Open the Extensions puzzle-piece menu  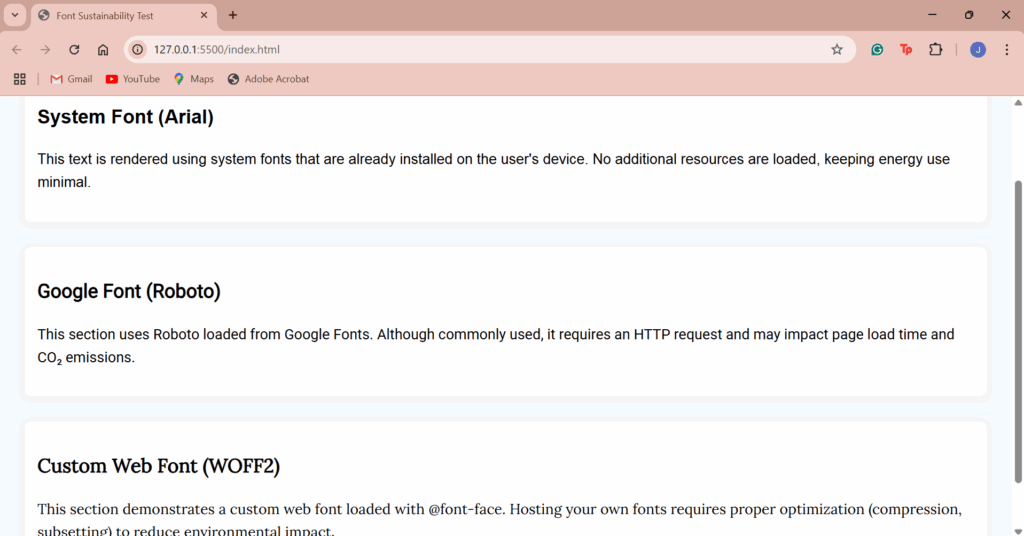(x=936, y=50)
